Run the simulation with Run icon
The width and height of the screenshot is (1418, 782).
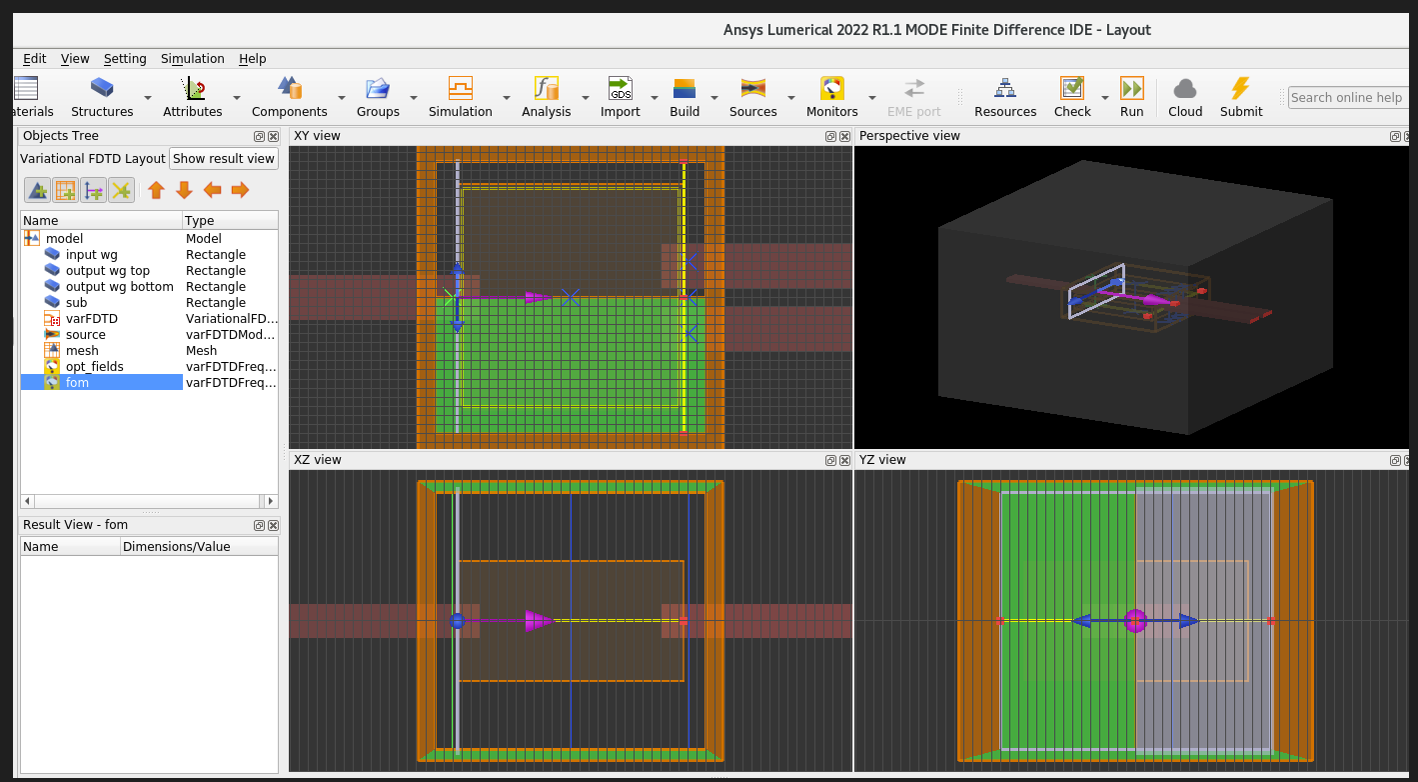point(1132,88)
